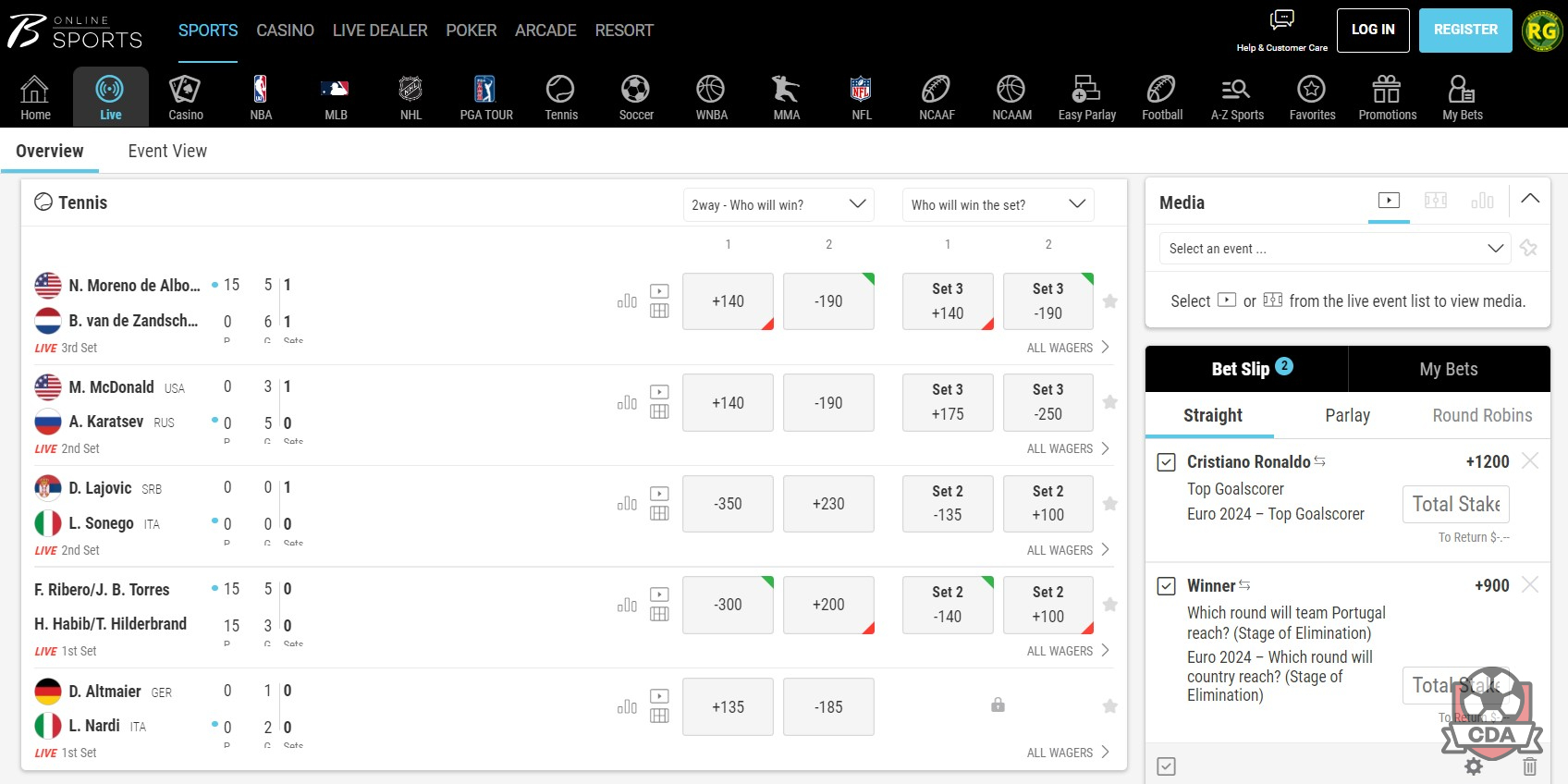Select the media video view icon
This screenshot has width=1568, height=784.
1389,200
